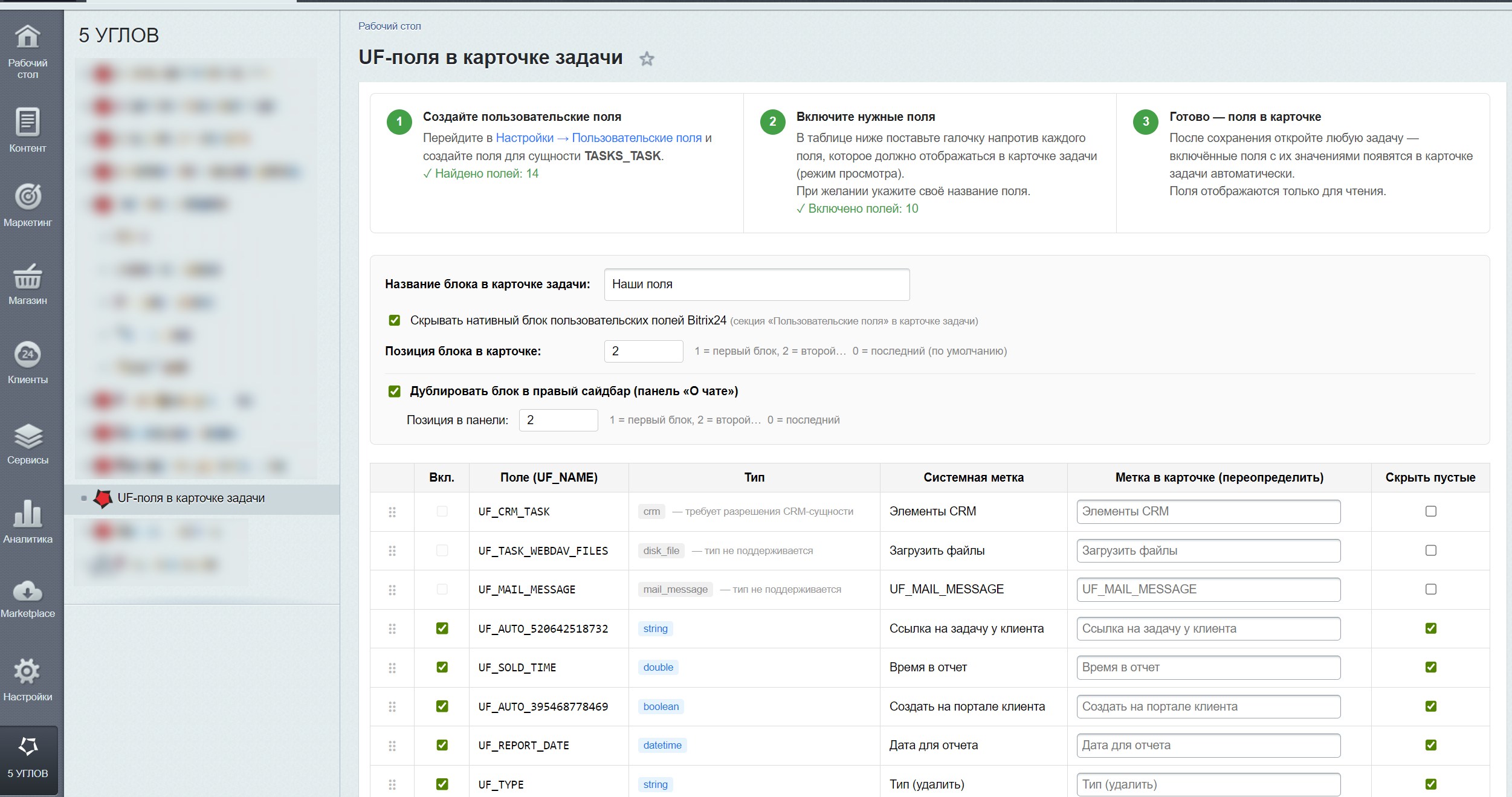This screenshot has height=797, width=1512.
Task: Open the Магазин basket icon
Action: pyautogui.click(x=28, y=276)
